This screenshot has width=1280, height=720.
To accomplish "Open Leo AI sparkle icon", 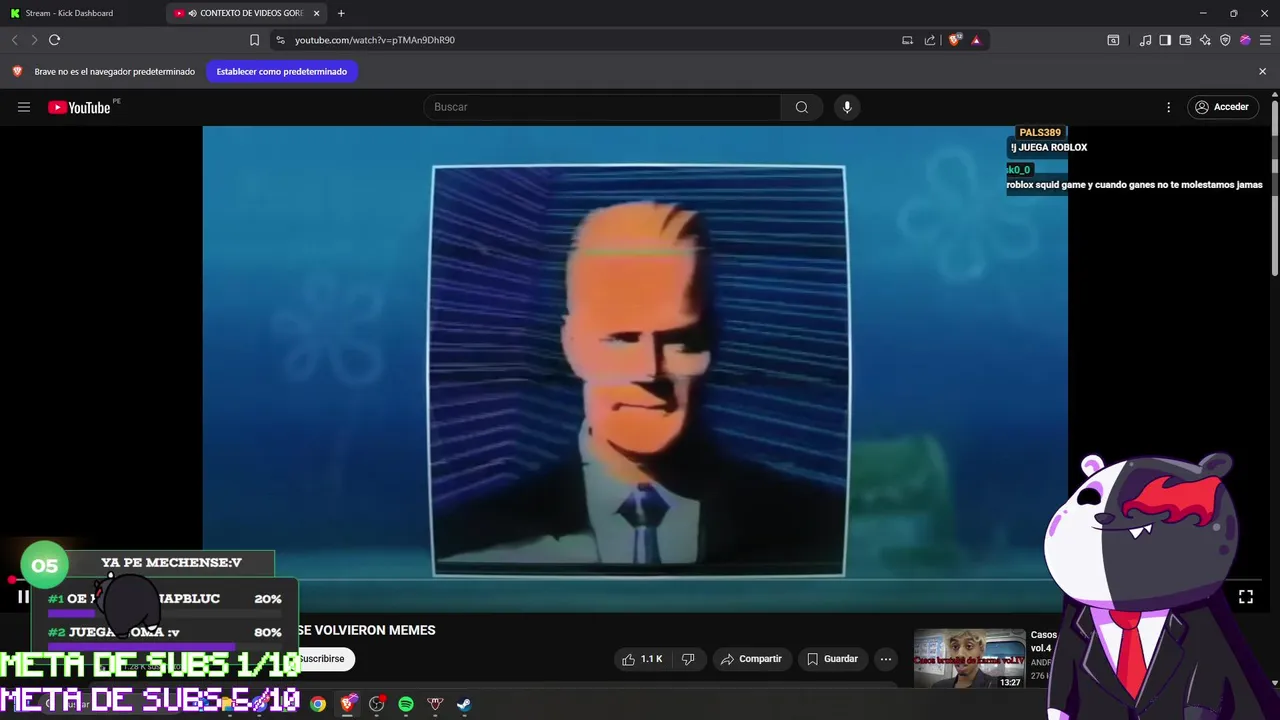I will point(1205,40).
